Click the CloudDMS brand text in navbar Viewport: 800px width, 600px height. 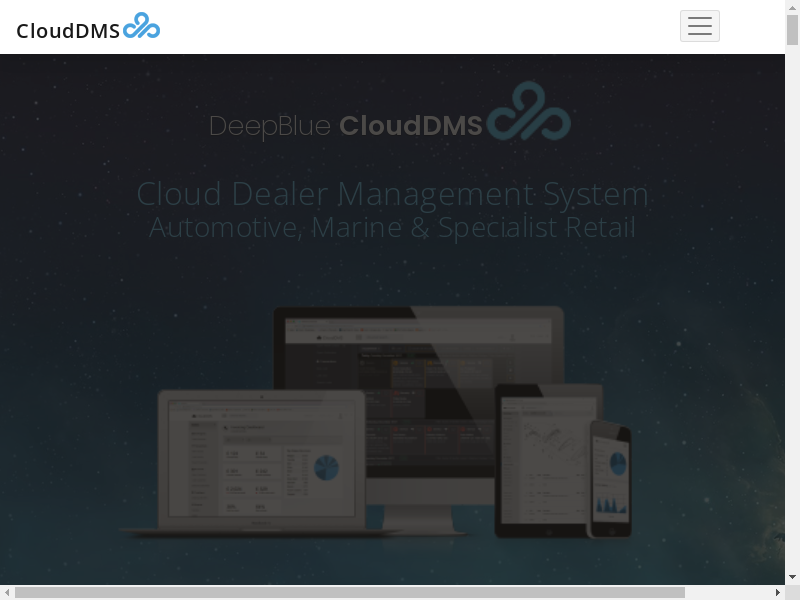point(68,30)
